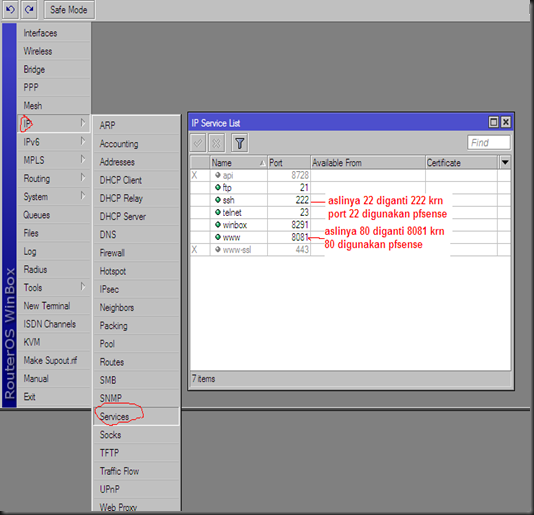Image resolution: width=534 pixels, height=515 pixels.
Task: Select the www service row
Action: (350, 237)
